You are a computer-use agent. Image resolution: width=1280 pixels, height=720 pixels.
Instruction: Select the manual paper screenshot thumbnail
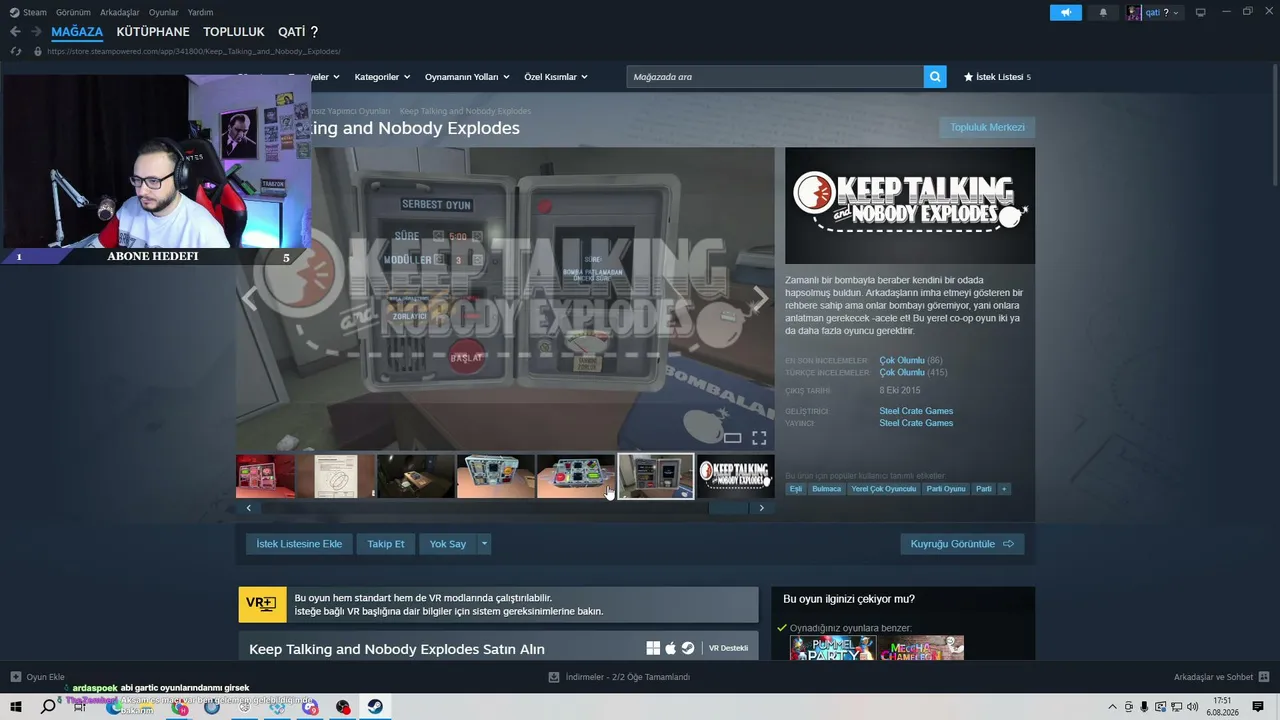tap(335, 477)
